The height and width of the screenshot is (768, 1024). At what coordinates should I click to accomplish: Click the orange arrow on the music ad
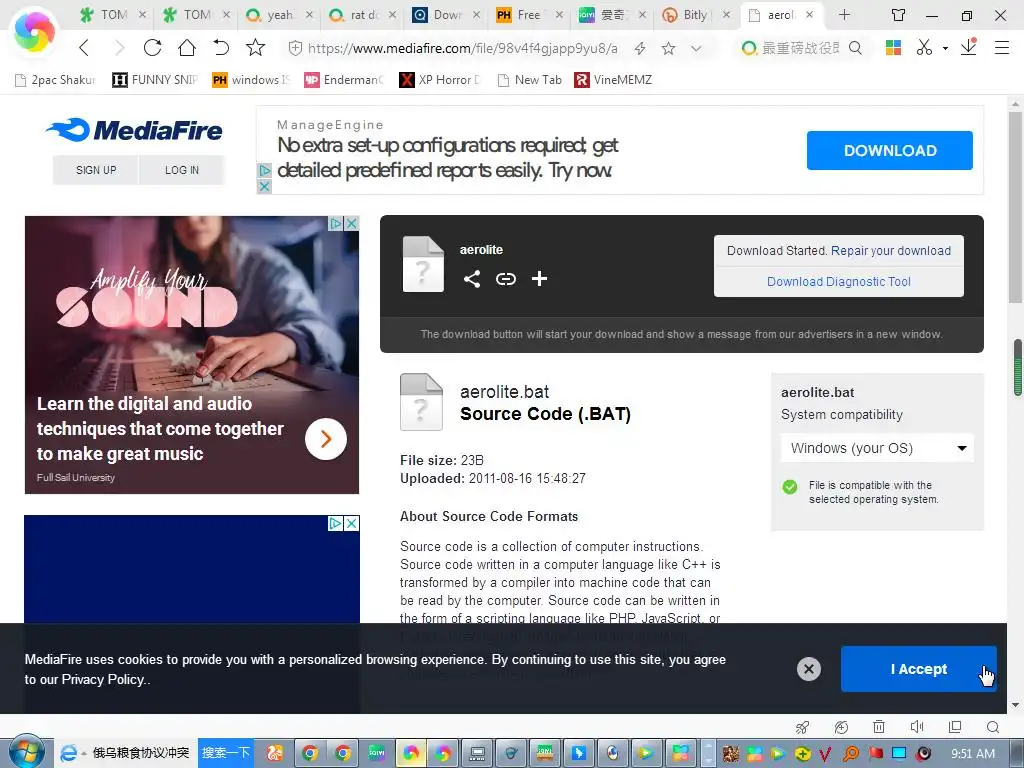[x=326, y=439]
